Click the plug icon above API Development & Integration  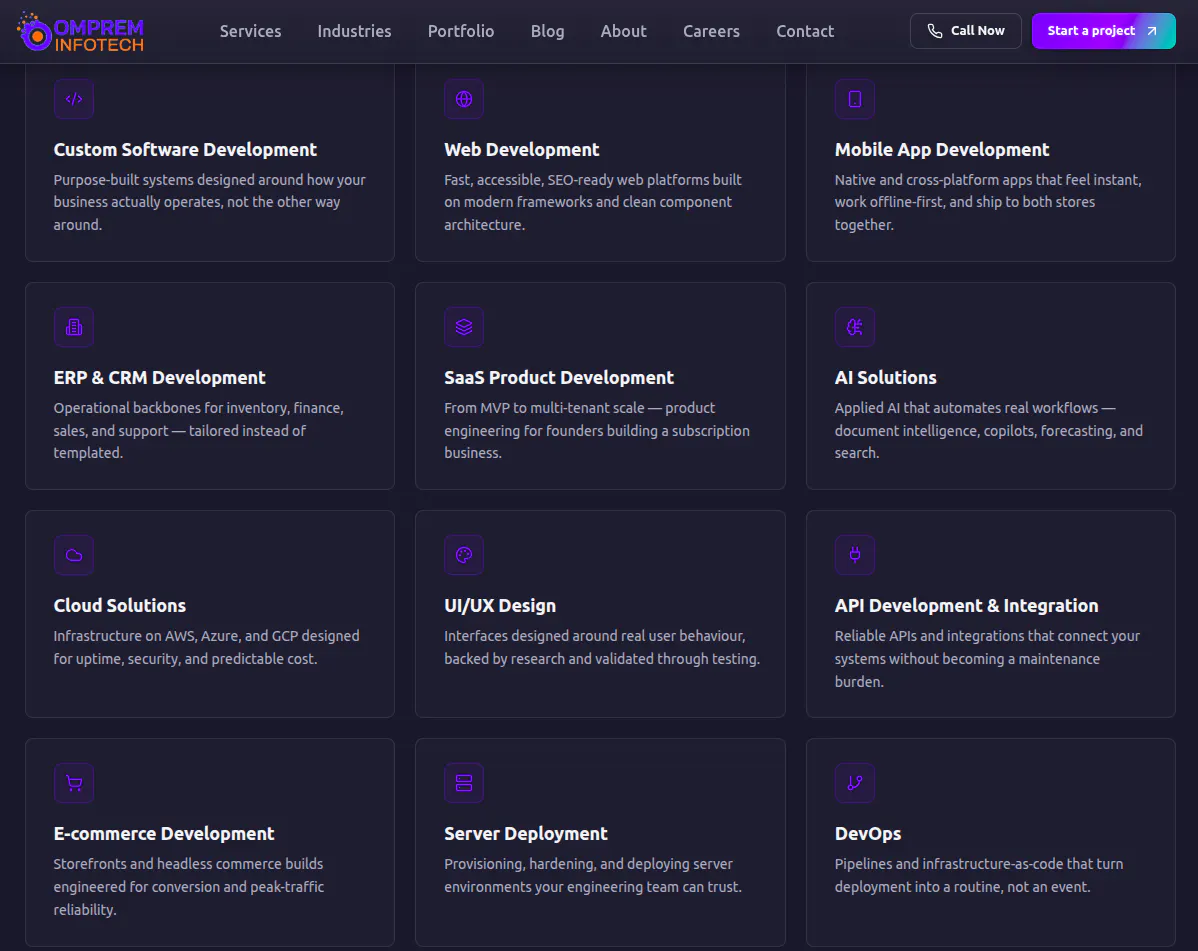855,555
